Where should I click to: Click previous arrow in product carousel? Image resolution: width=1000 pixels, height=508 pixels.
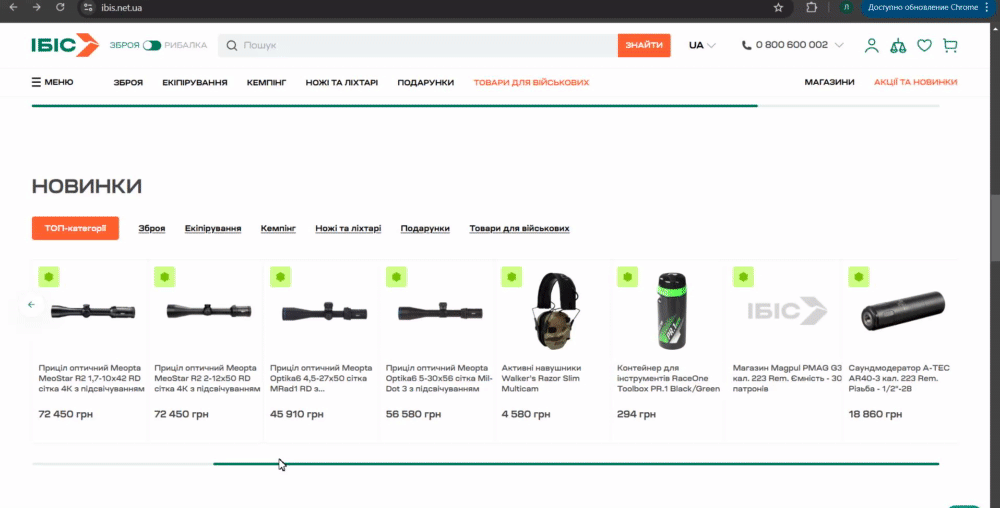pyautogui.click(x=31, y=304)
